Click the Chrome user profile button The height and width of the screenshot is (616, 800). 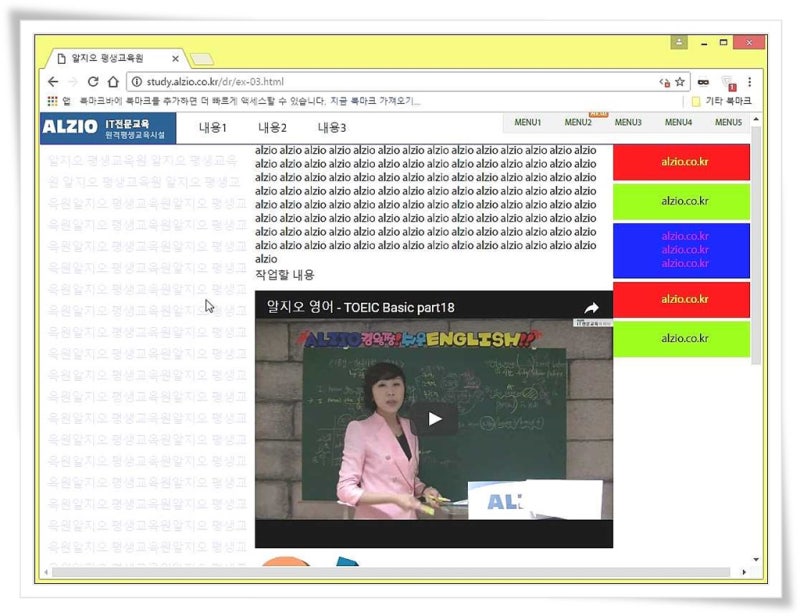point(679,42)
